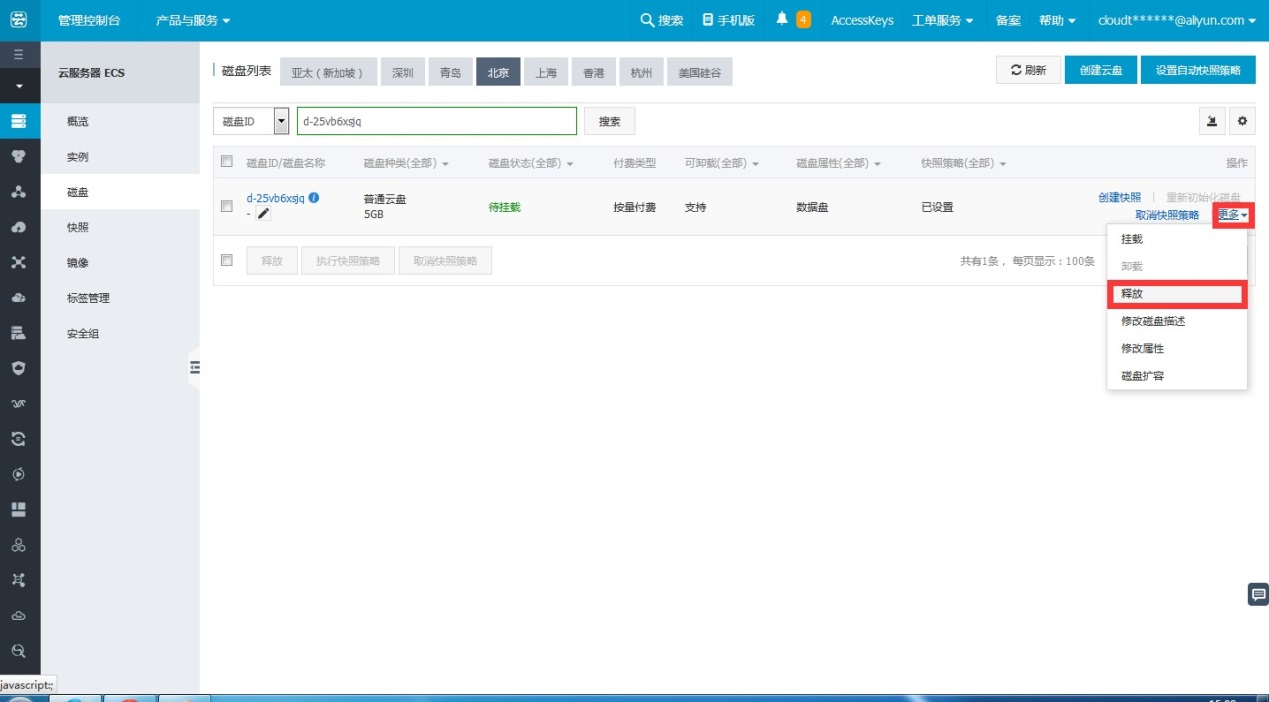Click the pencil edit disk name icon
Screen dimensions: 1269x702
tap(264, 213)
